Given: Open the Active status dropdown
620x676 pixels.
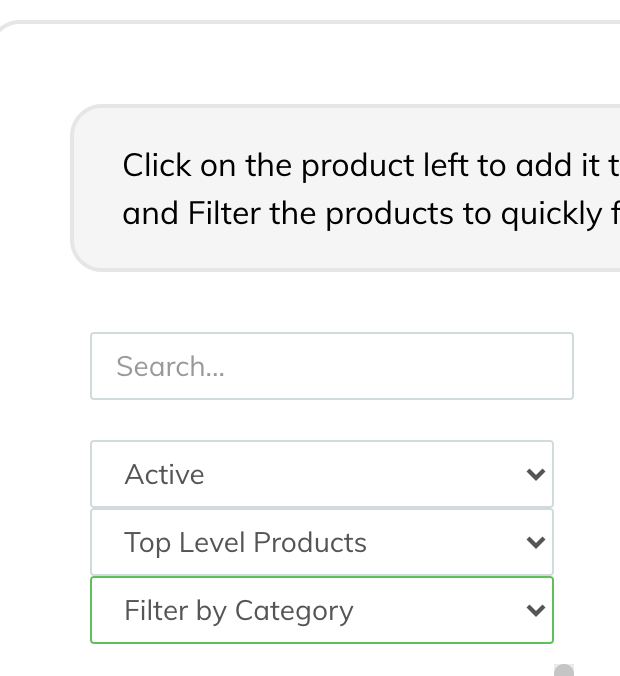Looking at the screenshot, I should point(321,474).
